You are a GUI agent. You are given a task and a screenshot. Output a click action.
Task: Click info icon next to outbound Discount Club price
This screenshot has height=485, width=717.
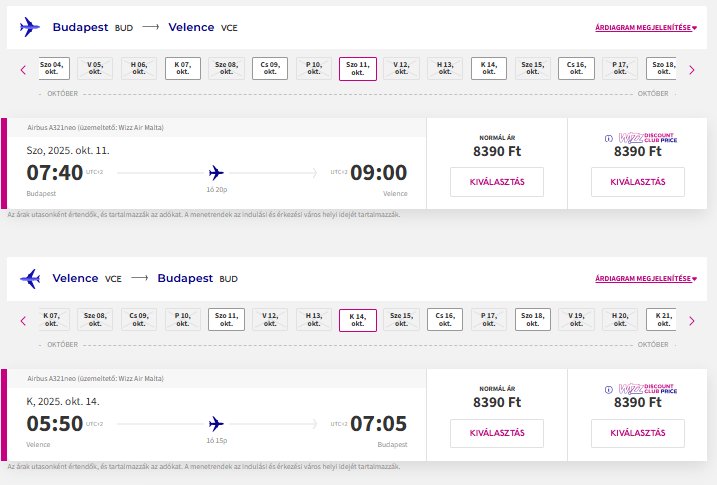click(608, 139)
